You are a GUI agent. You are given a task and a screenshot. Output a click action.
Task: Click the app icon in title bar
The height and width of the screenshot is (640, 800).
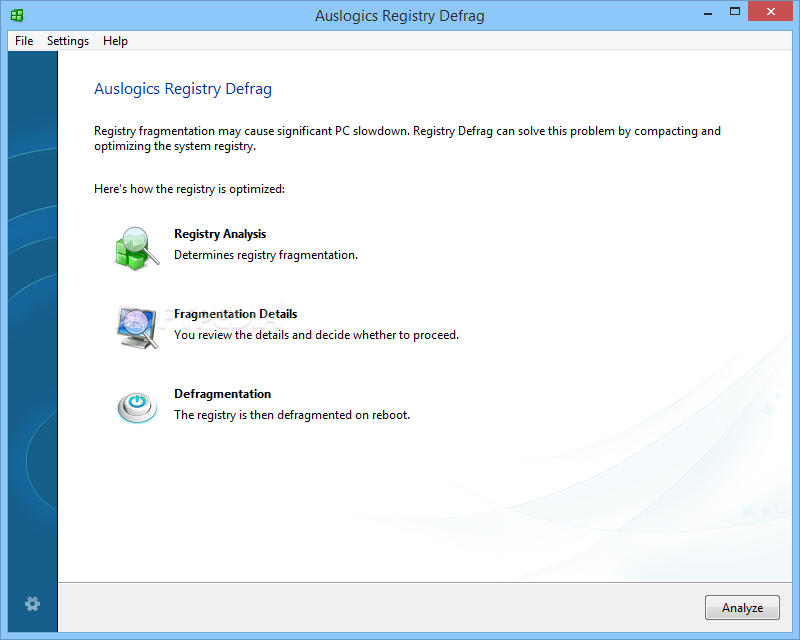point(17,15)
